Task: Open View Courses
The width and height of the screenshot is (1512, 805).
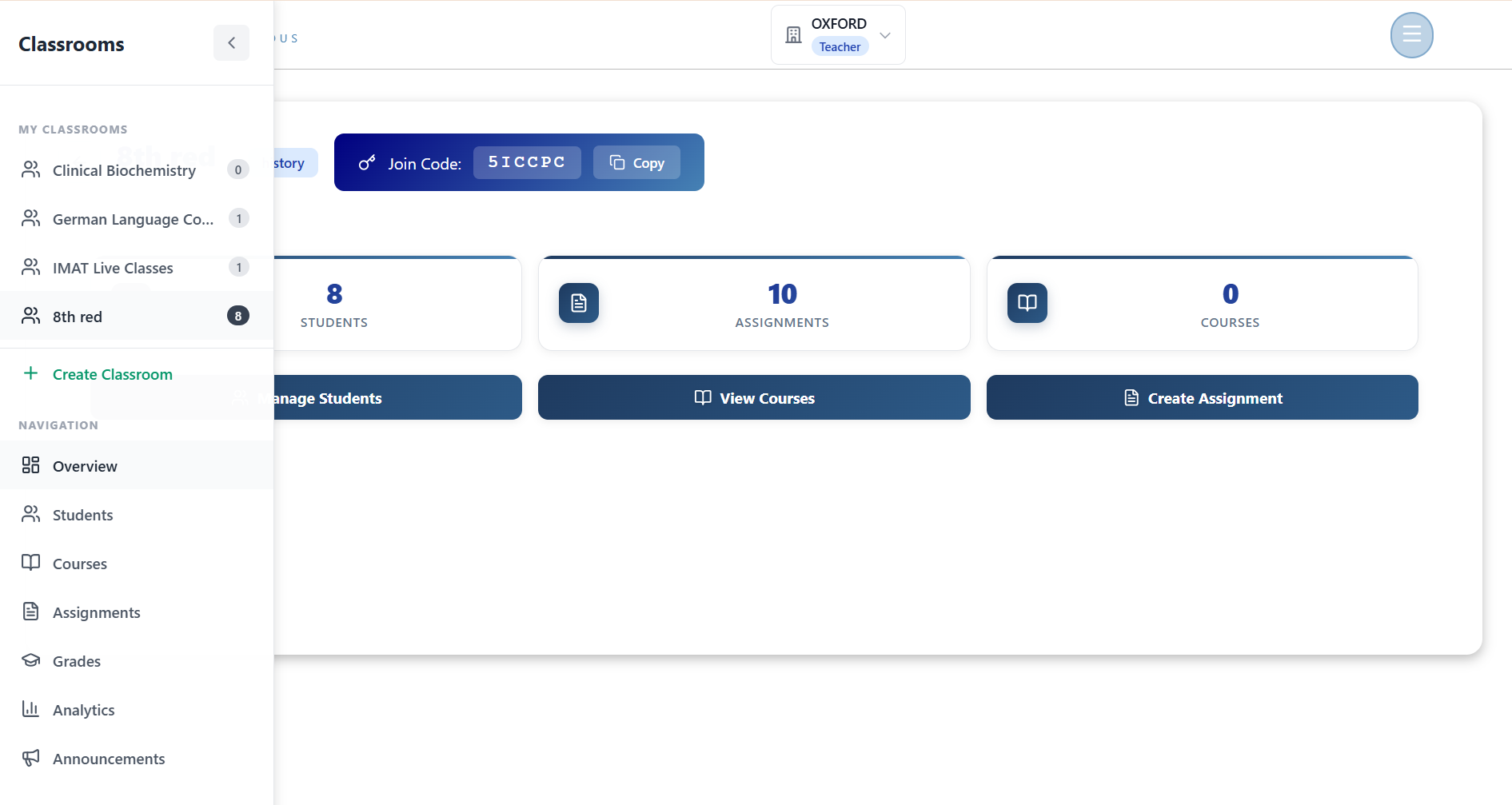Action: 754,397
